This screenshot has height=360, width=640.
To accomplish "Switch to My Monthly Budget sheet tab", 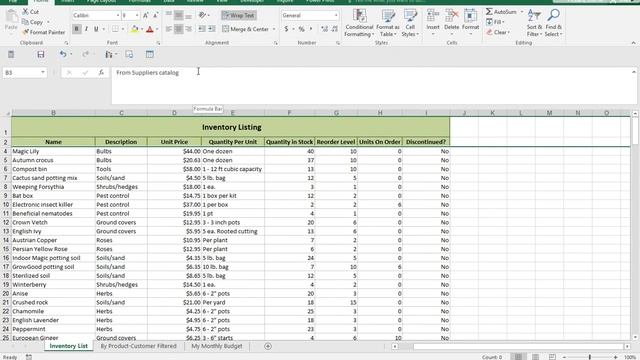I will (x=217, y=346).
